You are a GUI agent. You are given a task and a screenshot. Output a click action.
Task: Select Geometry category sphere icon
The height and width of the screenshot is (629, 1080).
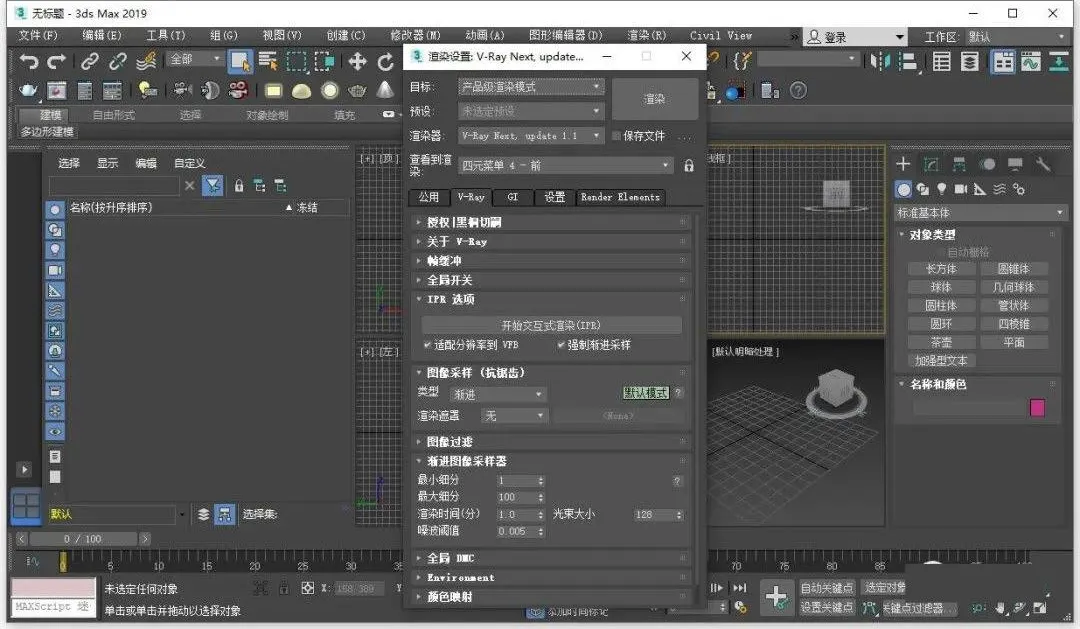[904, 189]
